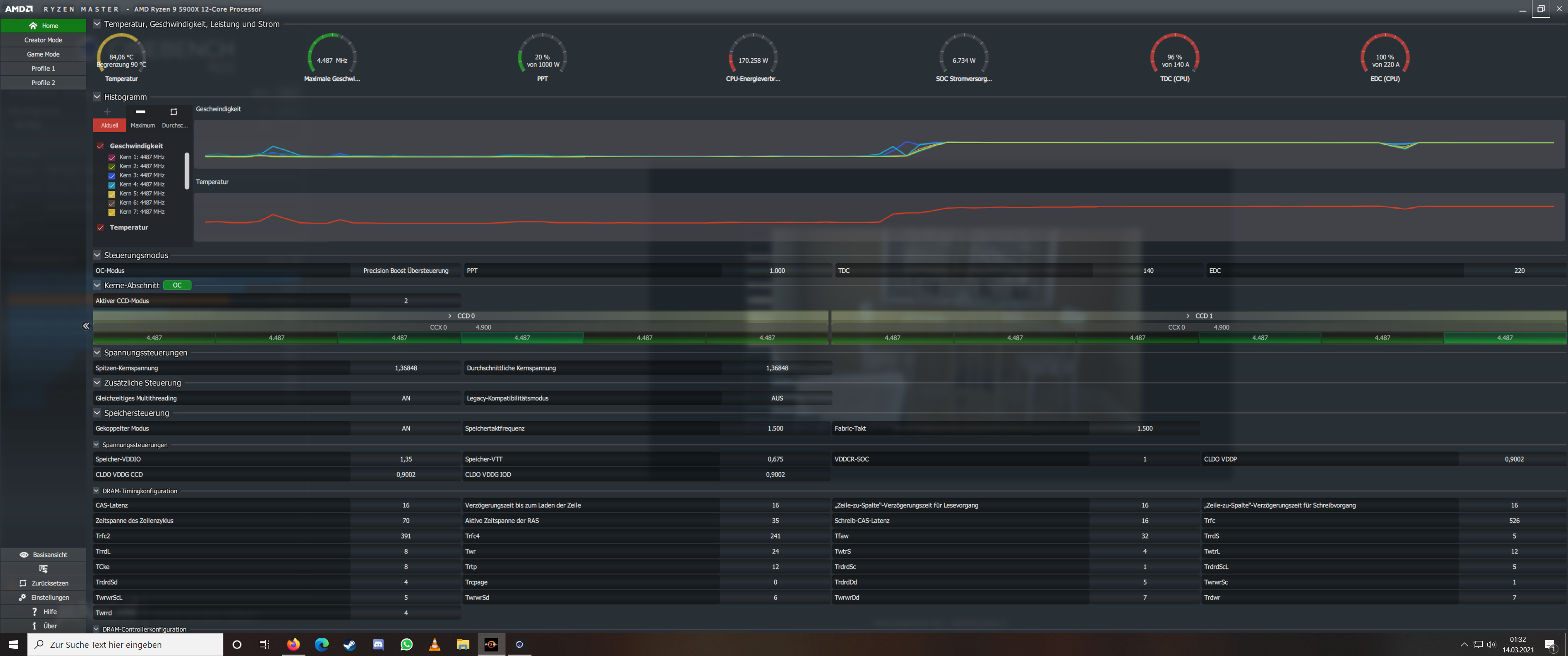Expand the CCD 1 chevron
The width and height of the screenshot is (1568, 656).
pos(1187,316)
